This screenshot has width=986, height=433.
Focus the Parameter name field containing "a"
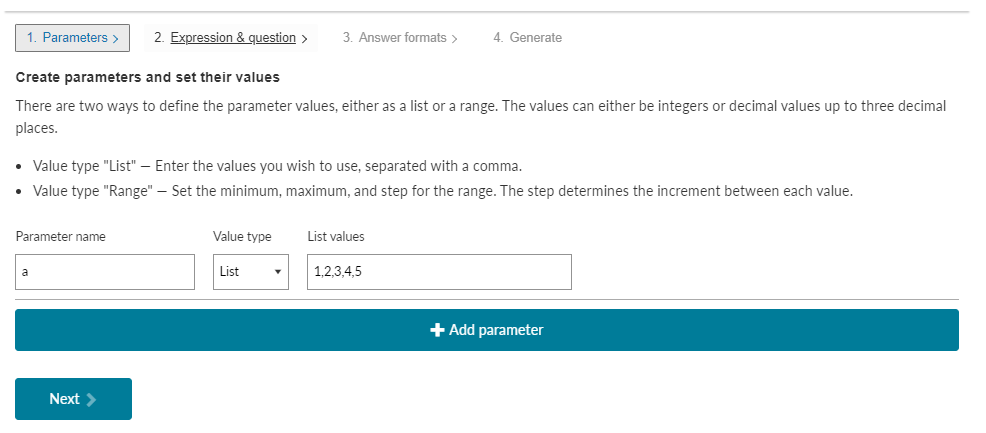pos(105,272)
